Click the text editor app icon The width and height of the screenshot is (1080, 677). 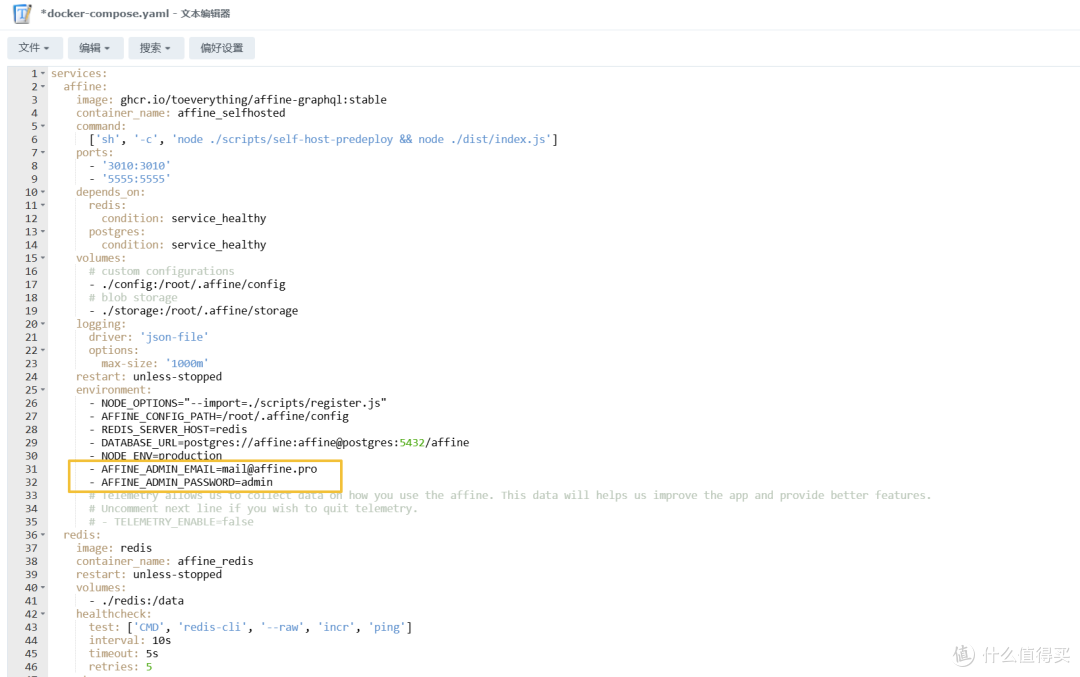(x=22, y=13)
